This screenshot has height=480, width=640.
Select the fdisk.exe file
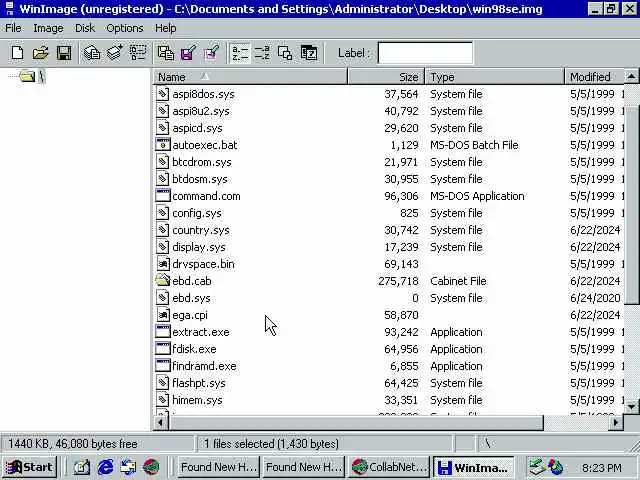pyautogui.click(x=194, y=349)
